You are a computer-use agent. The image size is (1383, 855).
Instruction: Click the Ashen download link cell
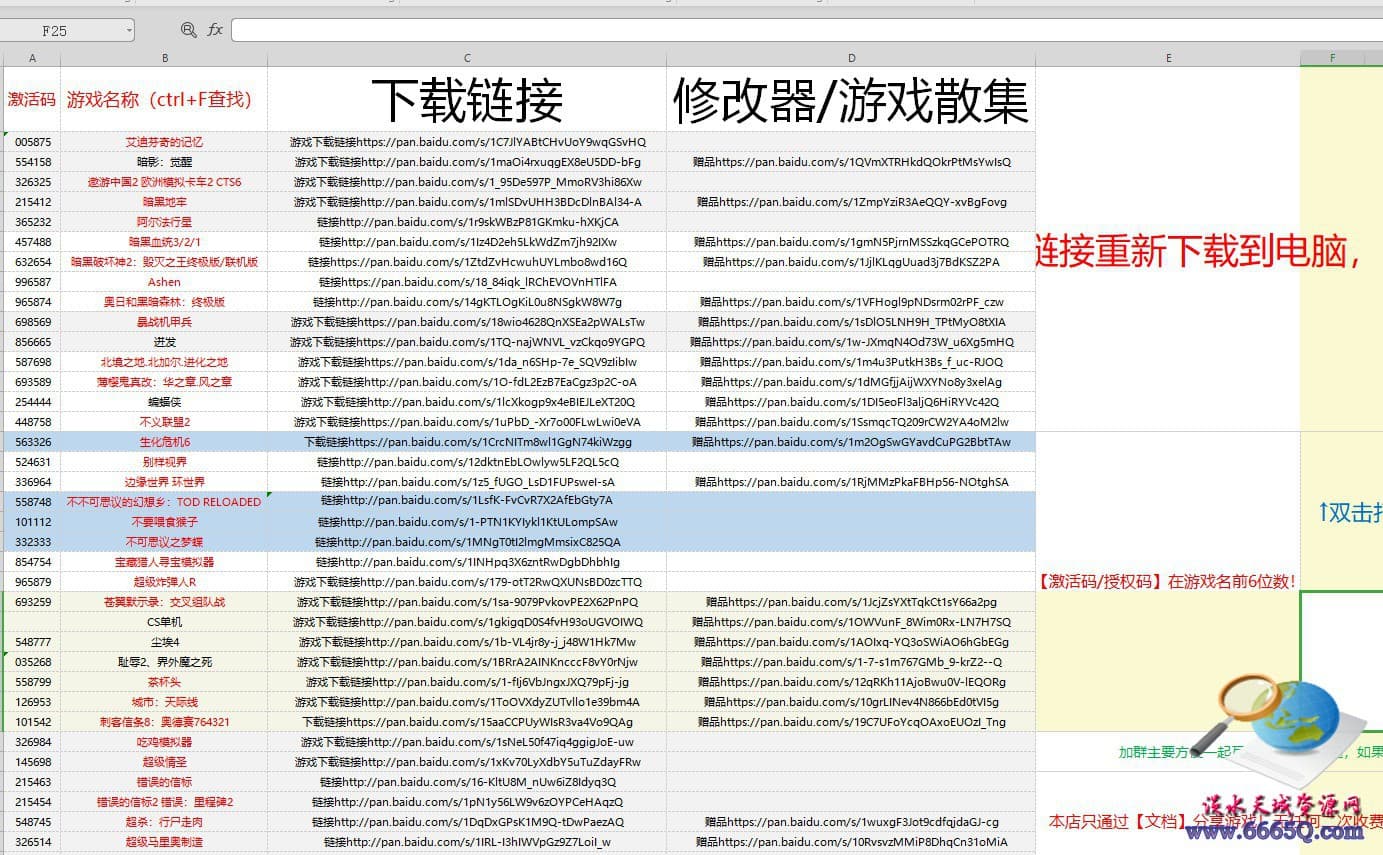pos(467,282)
